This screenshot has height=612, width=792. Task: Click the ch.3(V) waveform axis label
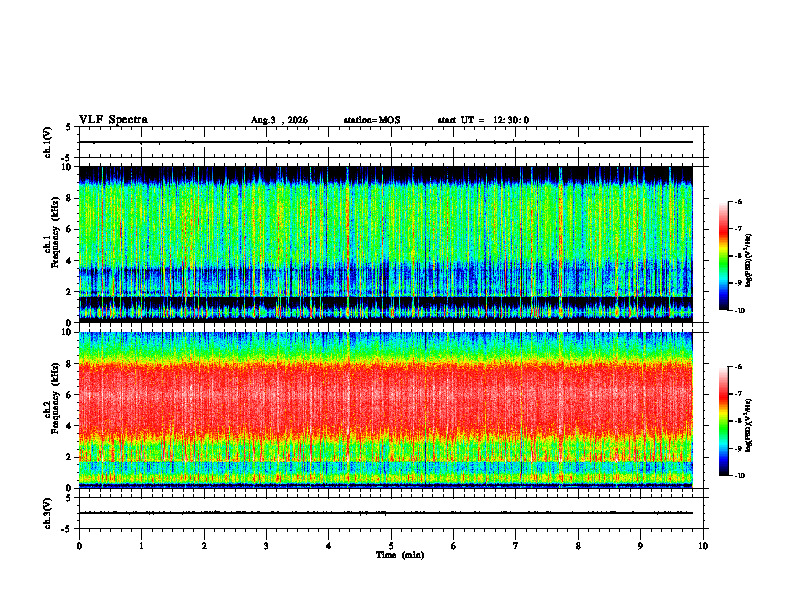(48, 513)
